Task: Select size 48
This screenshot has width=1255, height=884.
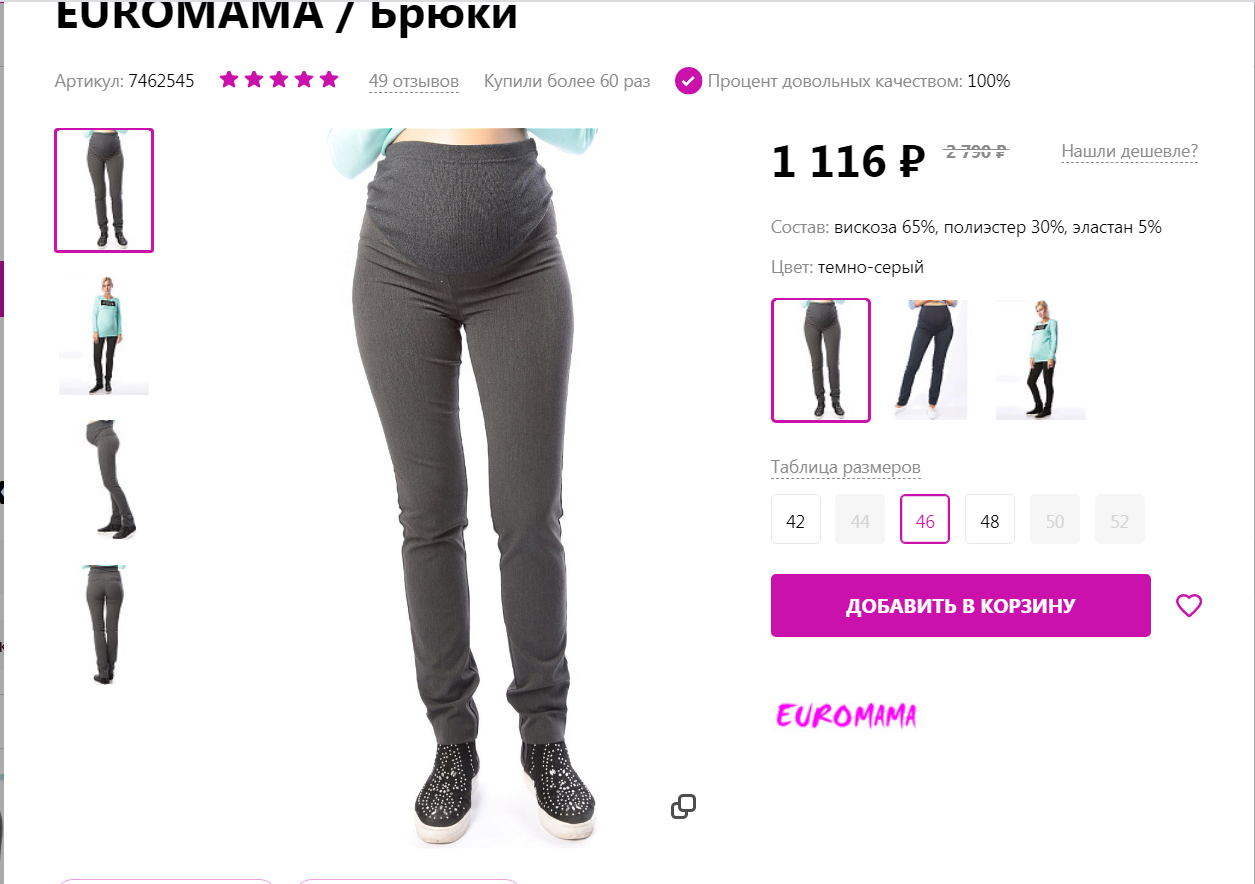Action: (990, 519)
